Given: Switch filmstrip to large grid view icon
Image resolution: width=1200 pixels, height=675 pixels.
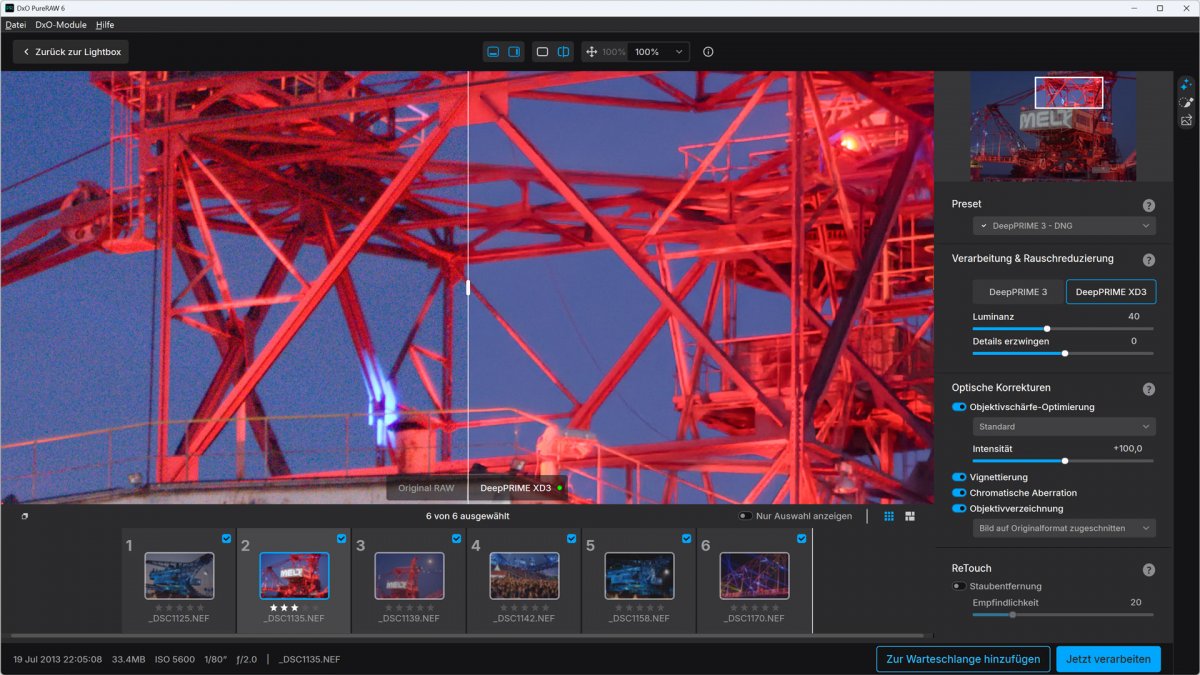Looking at the screenshot, I should pyautogui.click(x=910, y=516).
